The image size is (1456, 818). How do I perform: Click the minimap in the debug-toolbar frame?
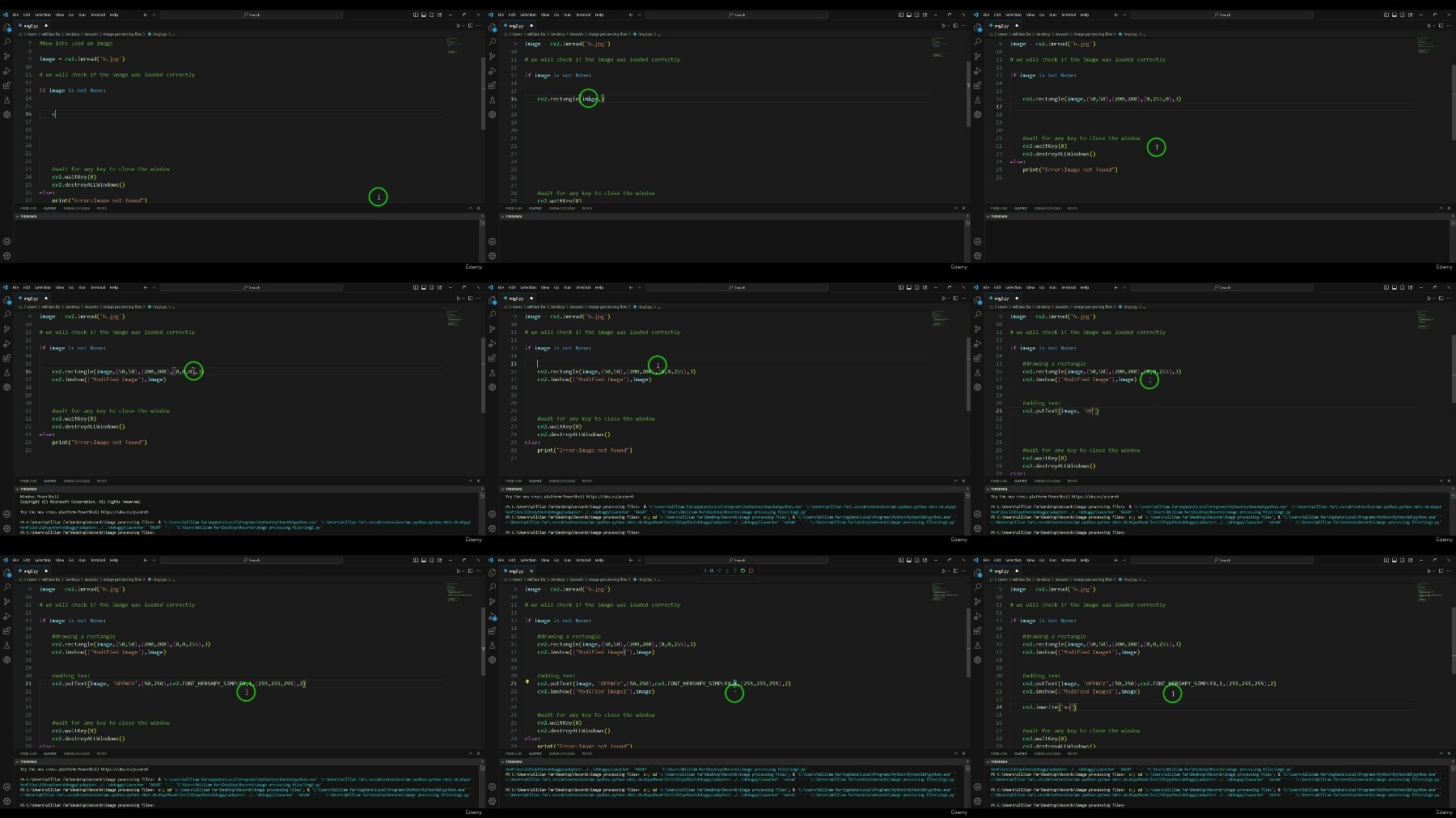pyautogui.click(x=945, y=593)
